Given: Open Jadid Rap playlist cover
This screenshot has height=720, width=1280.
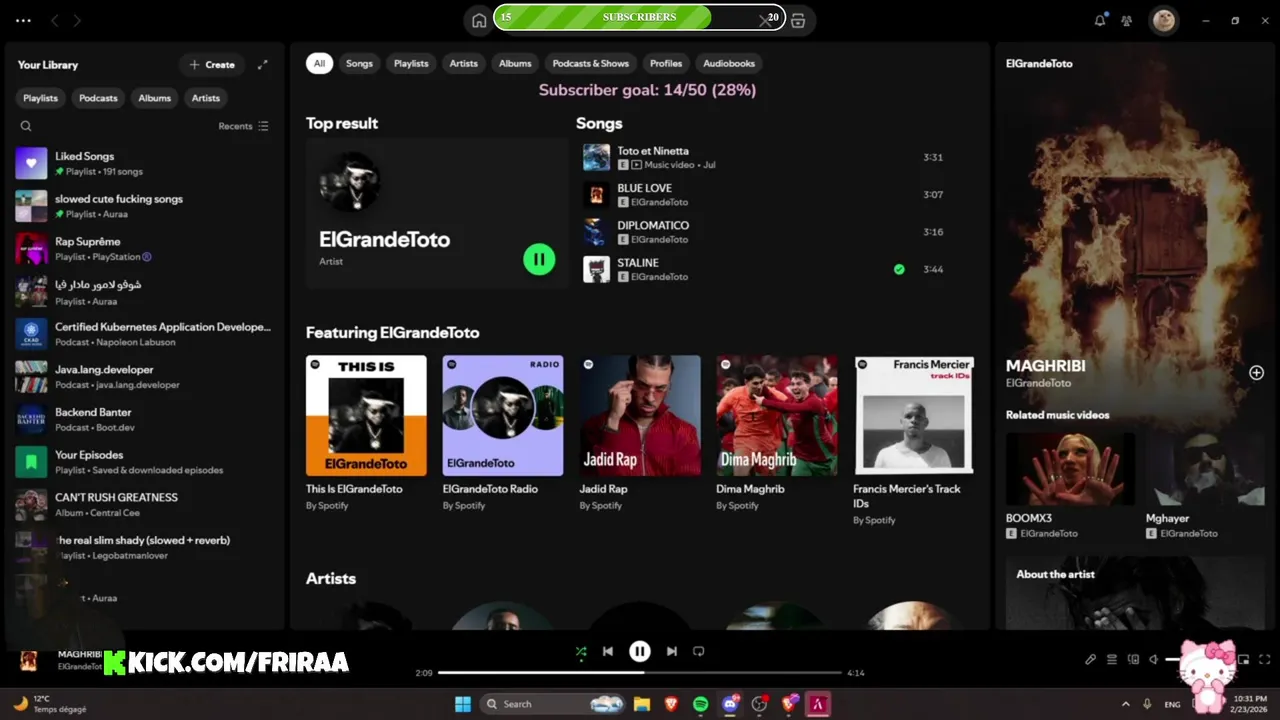Looking at the screenshot, I should coord(640,415).
